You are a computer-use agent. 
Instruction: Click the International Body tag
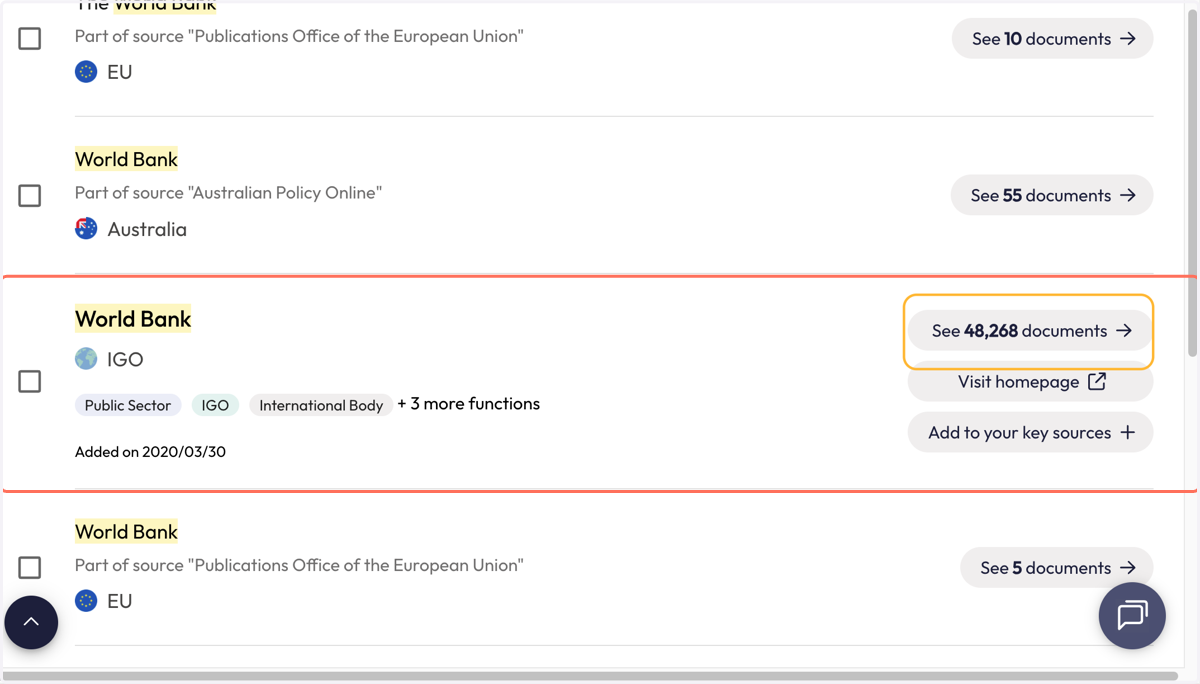tap(321, 405)
